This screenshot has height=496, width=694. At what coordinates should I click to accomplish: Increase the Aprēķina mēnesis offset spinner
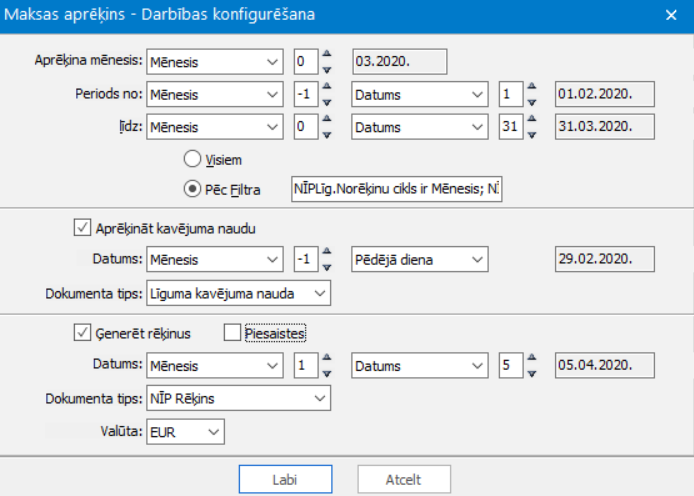point(327,55)
